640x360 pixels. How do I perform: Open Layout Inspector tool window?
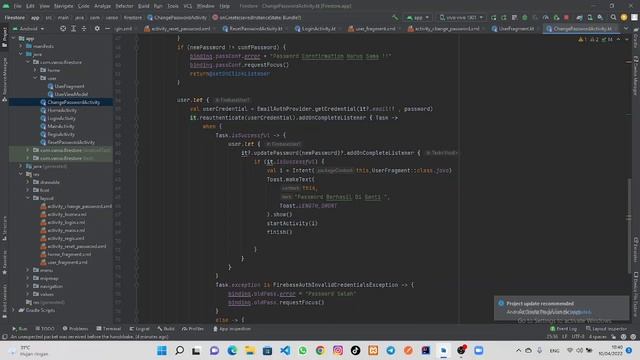coord(606,329)
